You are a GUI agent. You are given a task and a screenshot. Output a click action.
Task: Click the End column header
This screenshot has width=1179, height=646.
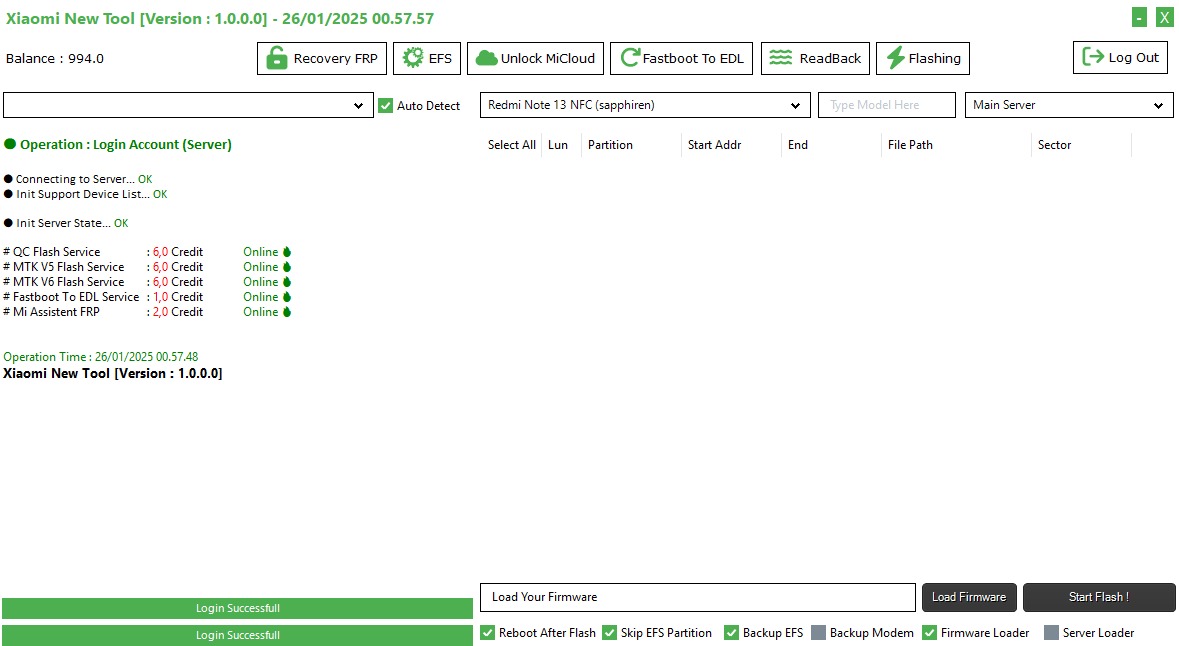(798, 145)
